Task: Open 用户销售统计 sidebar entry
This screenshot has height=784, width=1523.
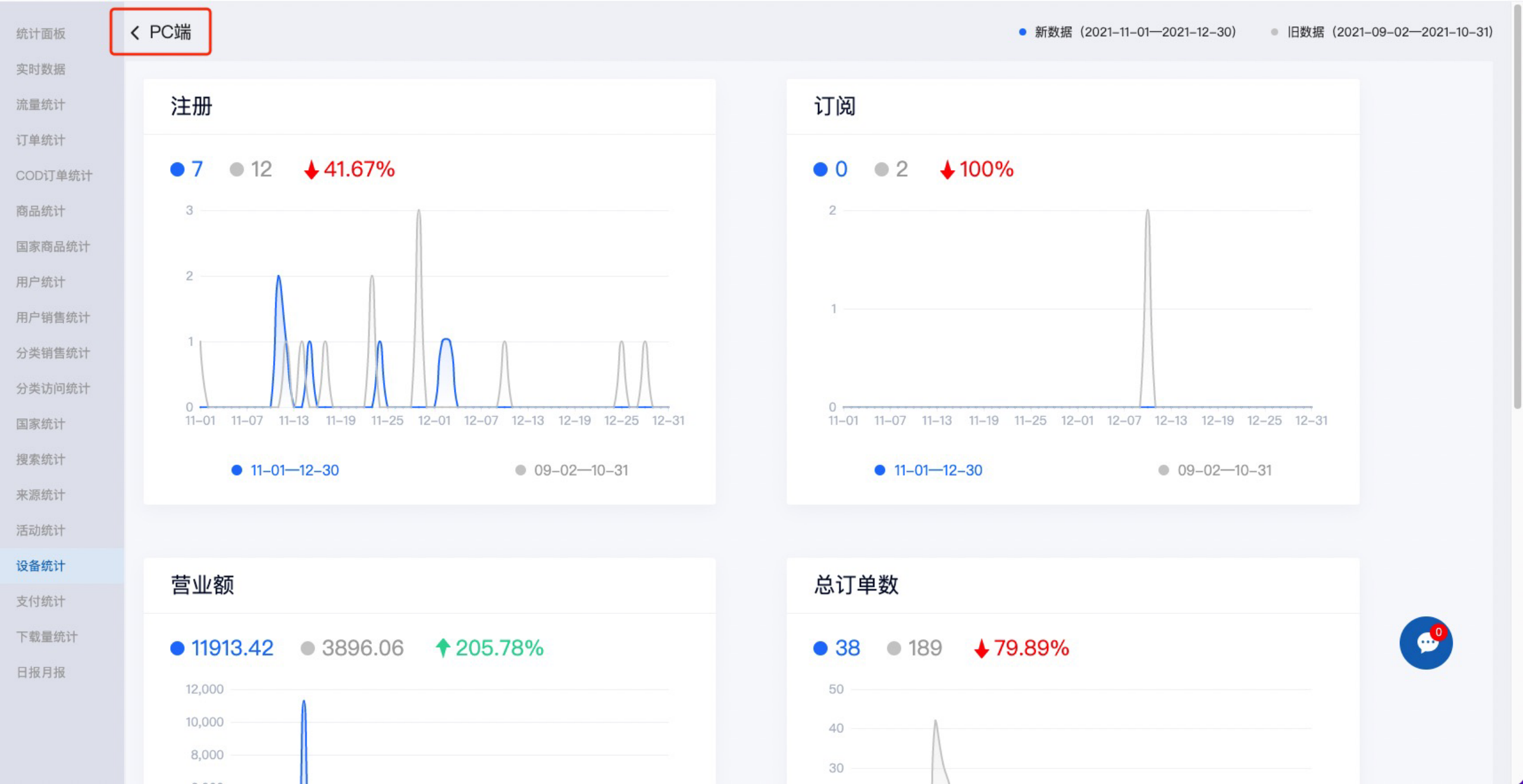Action: (x=53, y=318)
